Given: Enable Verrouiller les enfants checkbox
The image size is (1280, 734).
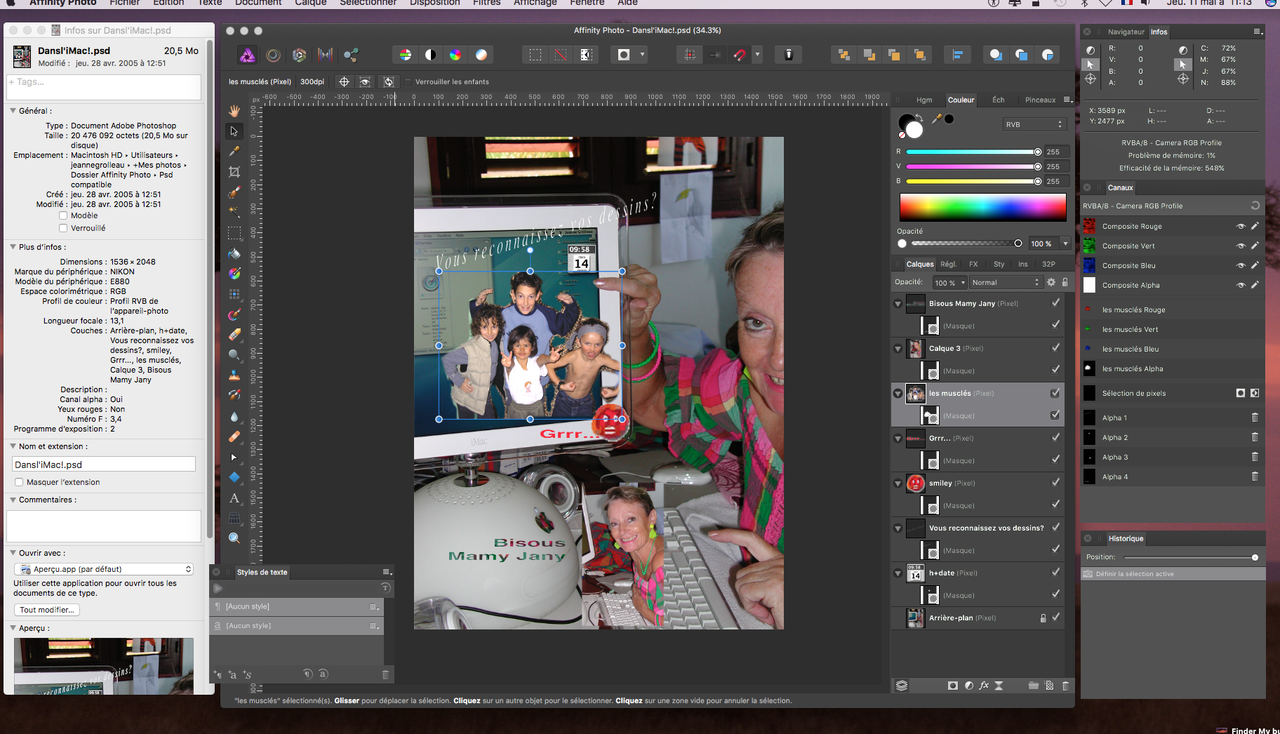Looking at the screenshot, I should [406, 81].
